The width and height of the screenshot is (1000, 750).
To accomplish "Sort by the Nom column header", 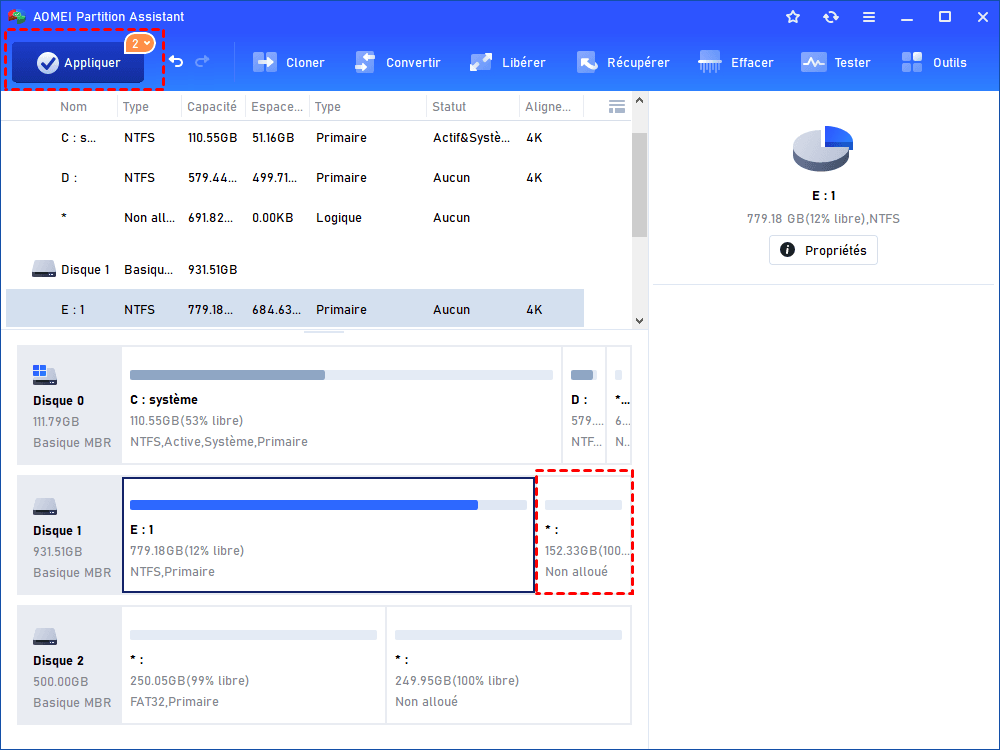I will pyautogui.click(x=73, y=107).
